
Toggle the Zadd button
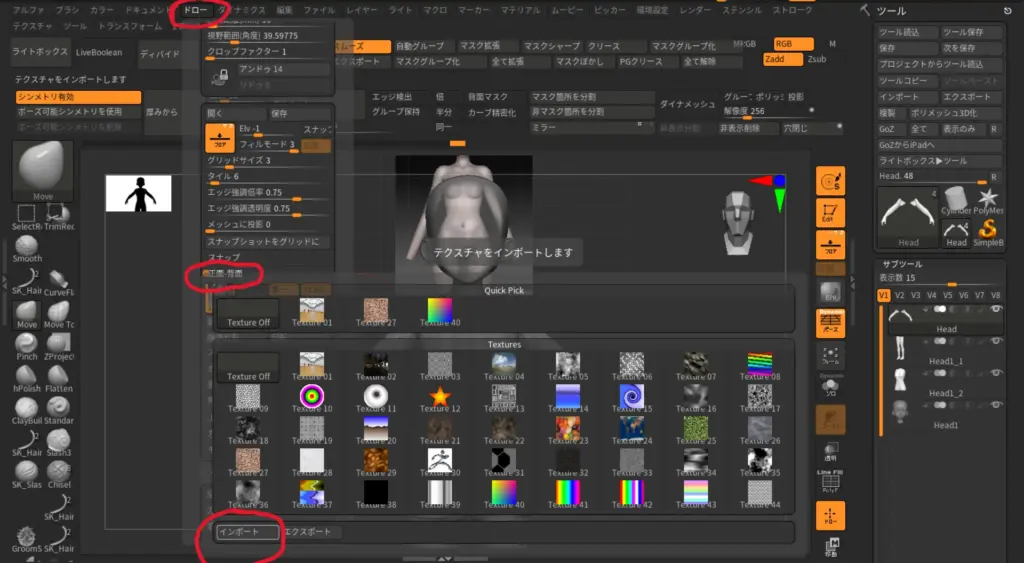[782, 59]
